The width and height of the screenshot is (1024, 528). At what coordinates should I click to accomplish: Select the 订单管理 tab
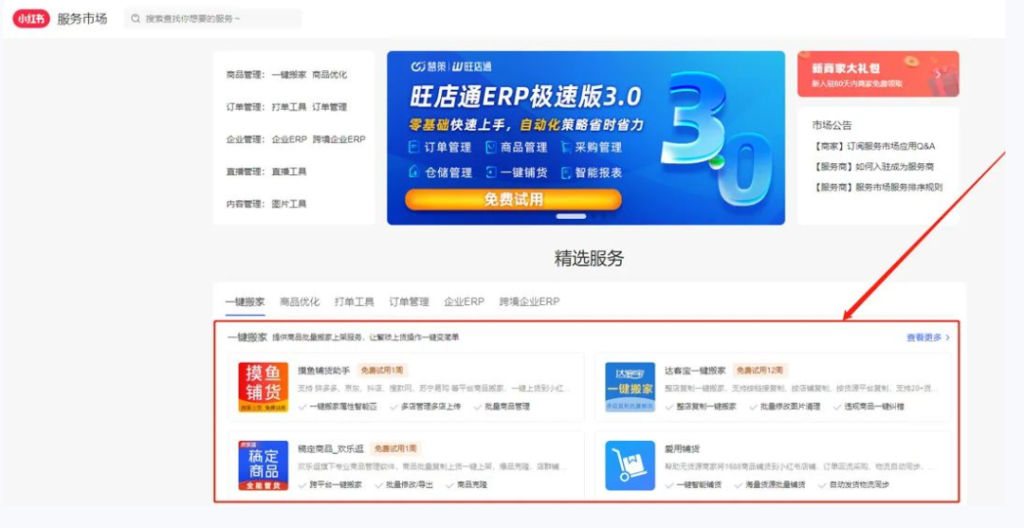point(408,301)
